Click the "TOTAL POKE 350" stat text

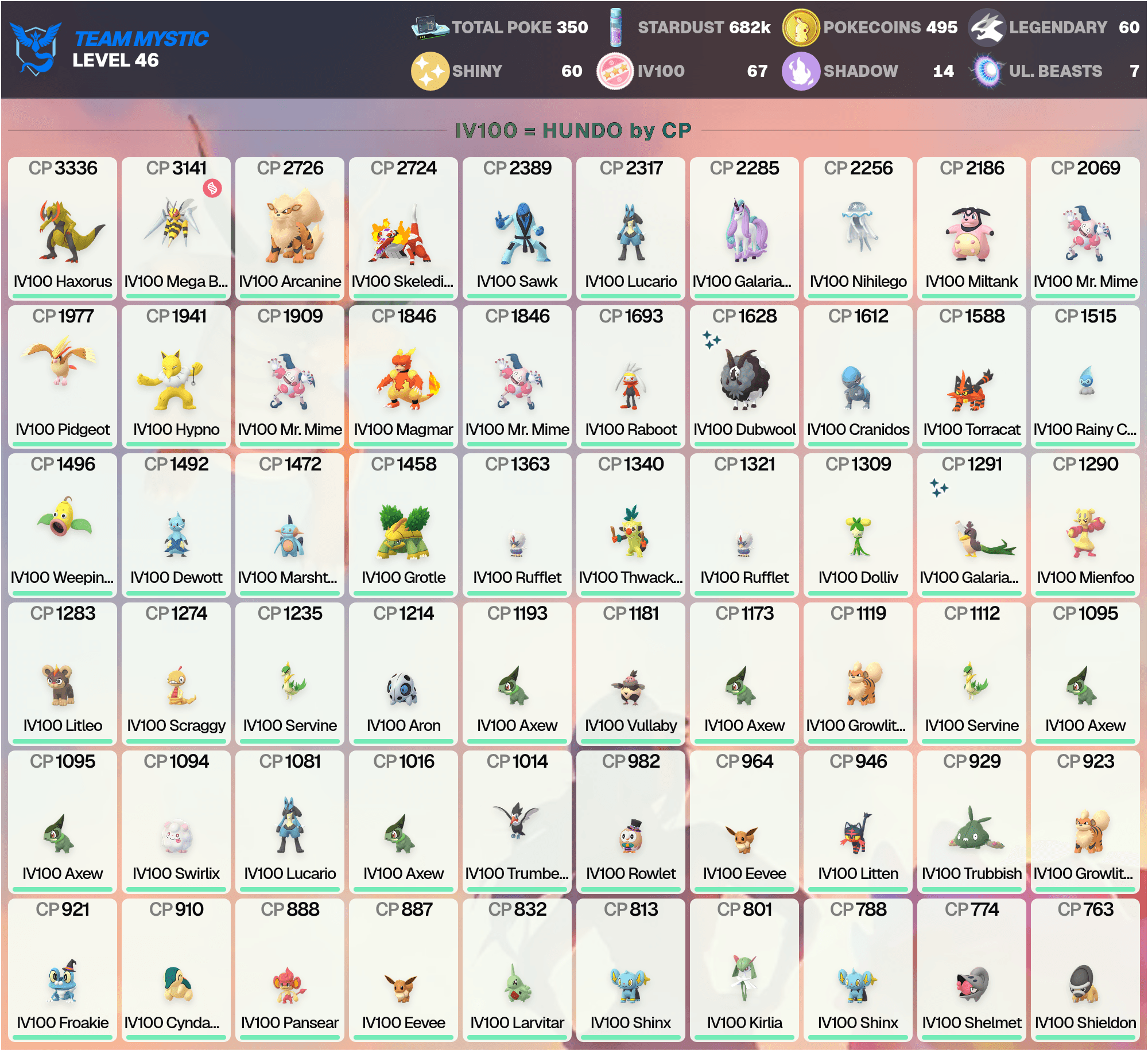click(x=520, y=27)
